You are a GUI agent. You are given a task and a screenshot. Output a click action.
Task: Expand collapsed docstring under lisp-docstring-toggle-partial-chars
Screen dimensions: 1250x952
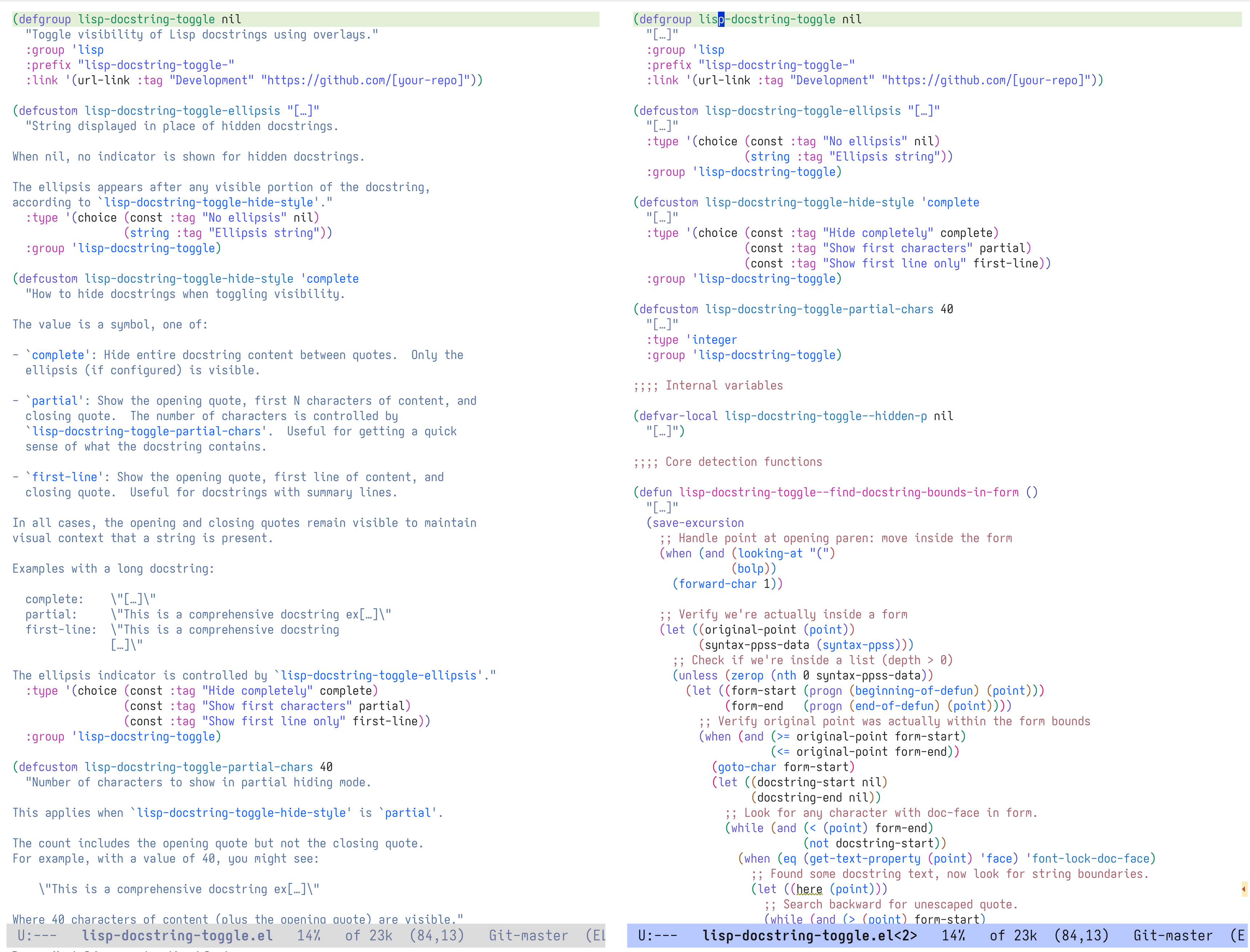tap(662, 325)
